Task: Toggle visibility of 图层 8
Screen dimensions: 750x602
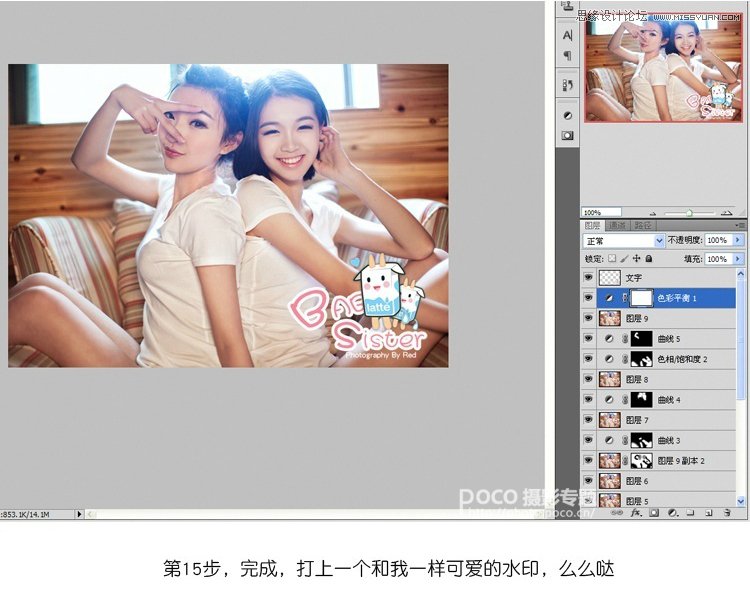Action: (x=588, y=379)
